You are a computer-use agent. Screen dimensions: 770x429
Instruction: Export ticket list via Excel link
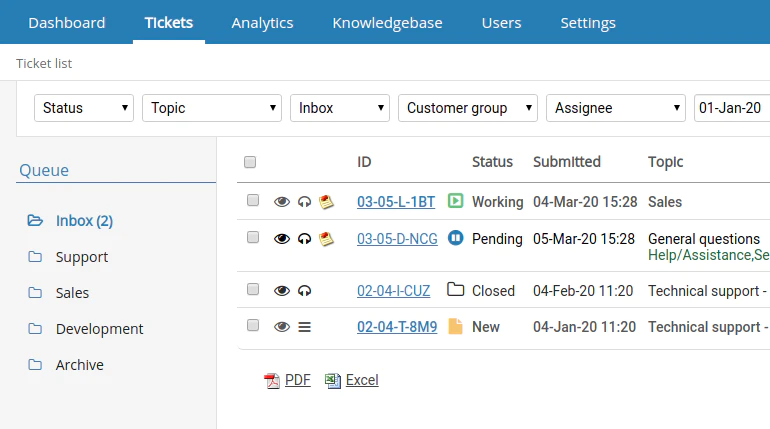tap(362, 380)
